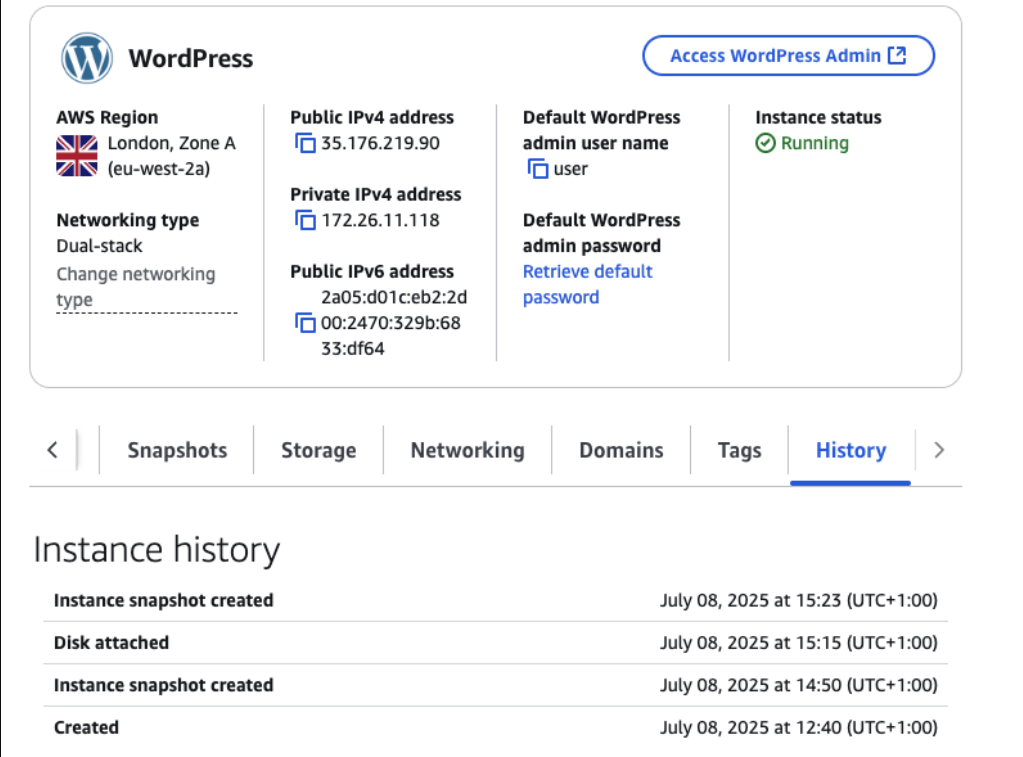Click Instance snapshot created entry at 14:50
1023x757 pixels.
[x=496, y=685]
